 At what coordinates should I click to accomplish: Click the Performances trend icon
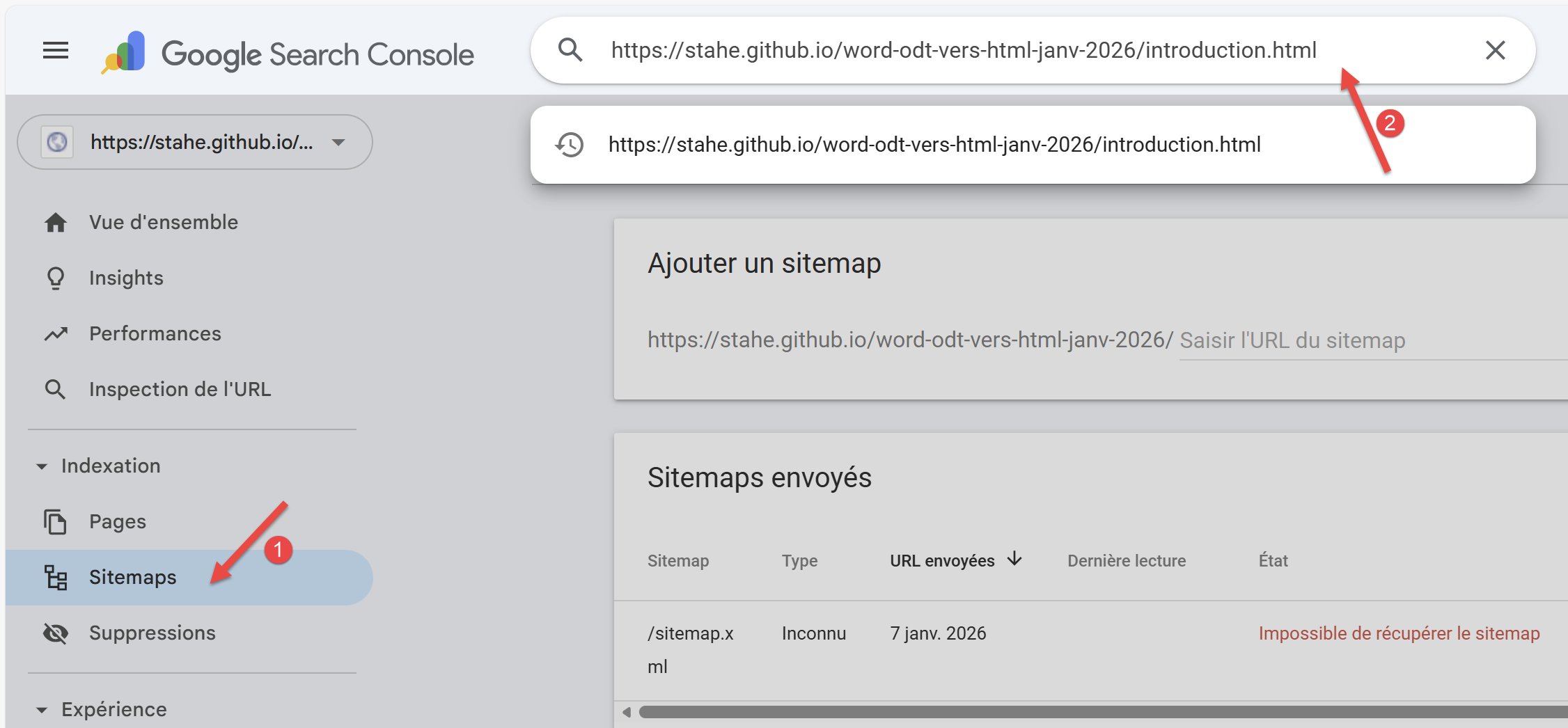[x=56, y=334]
